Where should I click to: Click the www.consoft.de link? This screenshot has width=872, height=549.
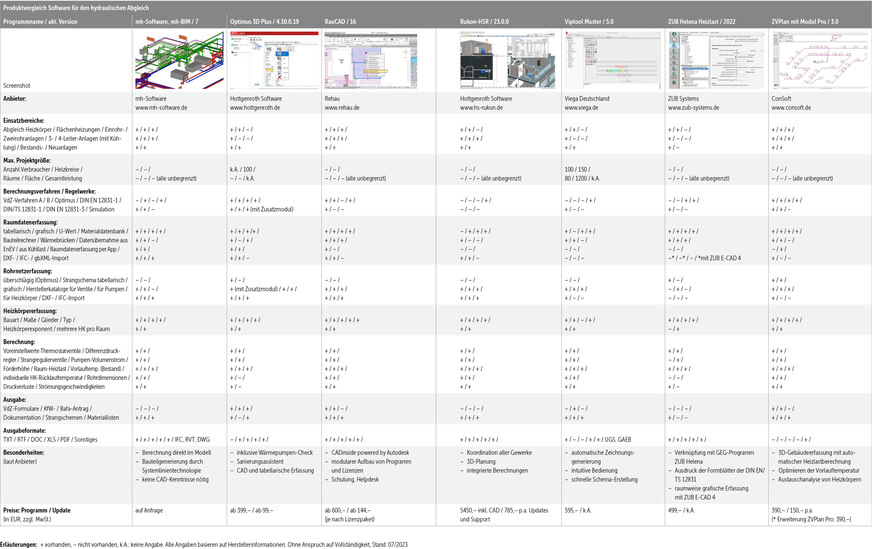(791, 106)
